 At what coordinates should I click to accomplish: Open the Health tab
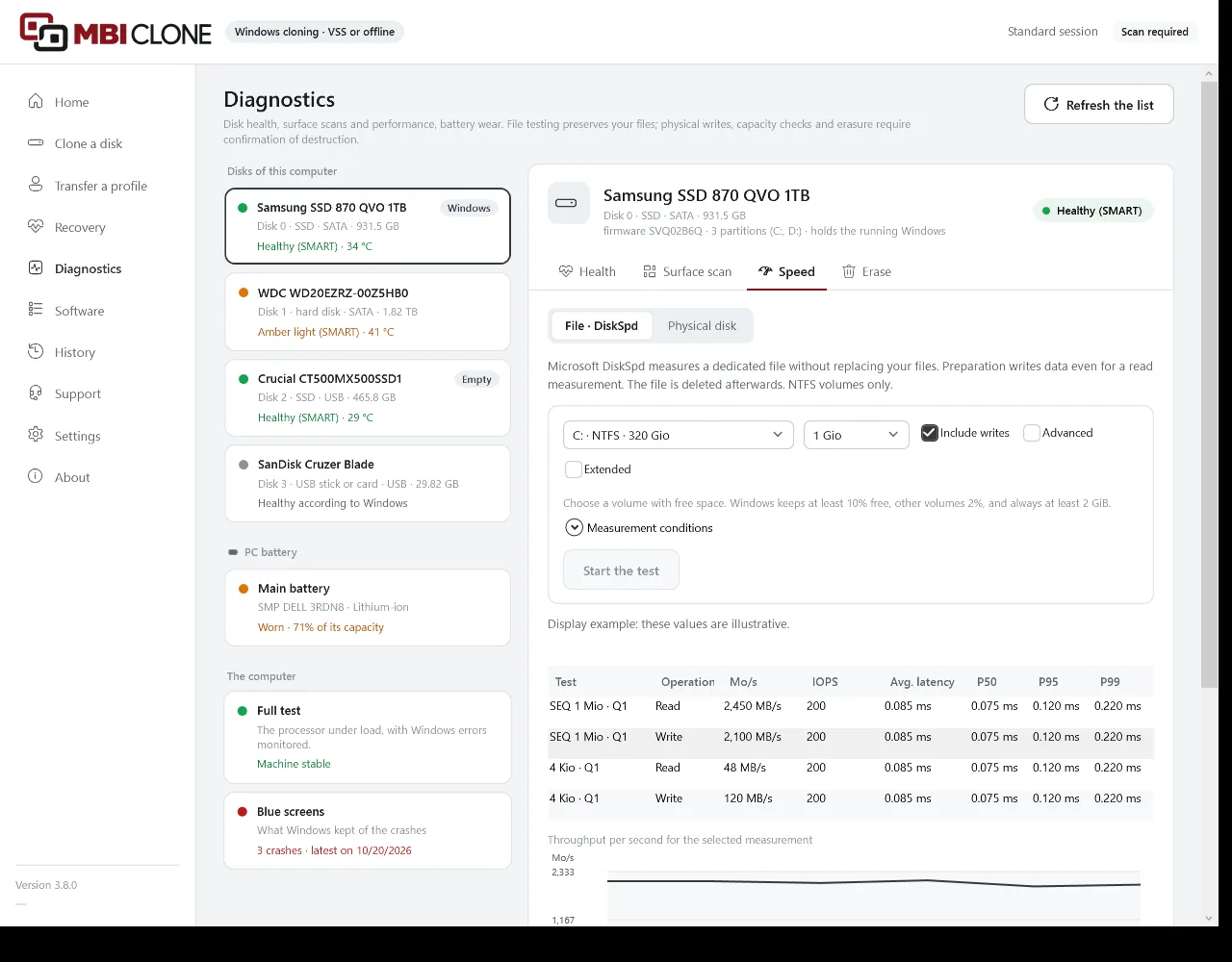[x=587, y=271]
